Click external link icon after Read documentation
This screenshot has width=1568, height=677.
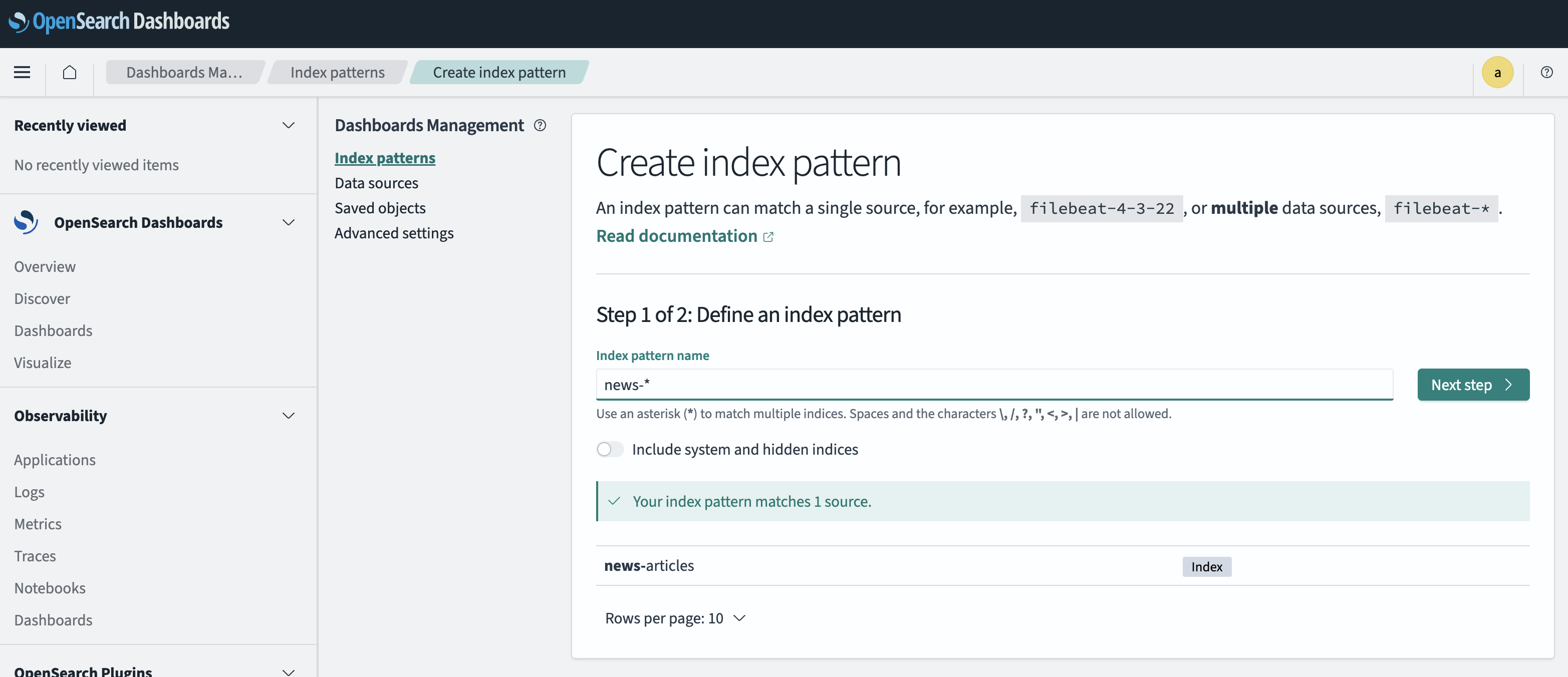(x=768, y=237)
